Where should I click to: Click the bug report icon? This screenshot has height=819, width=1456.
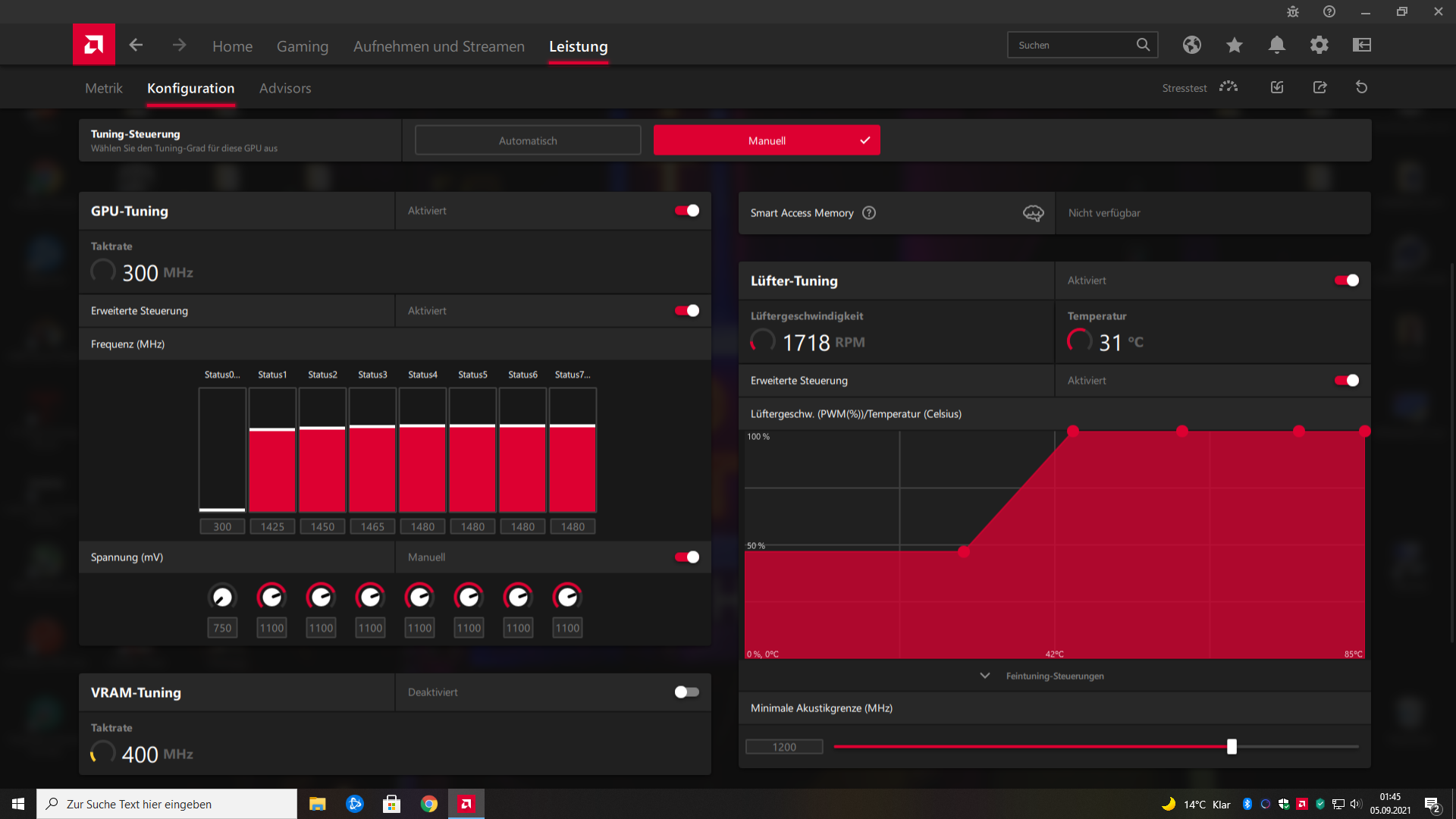(1292, 11)
